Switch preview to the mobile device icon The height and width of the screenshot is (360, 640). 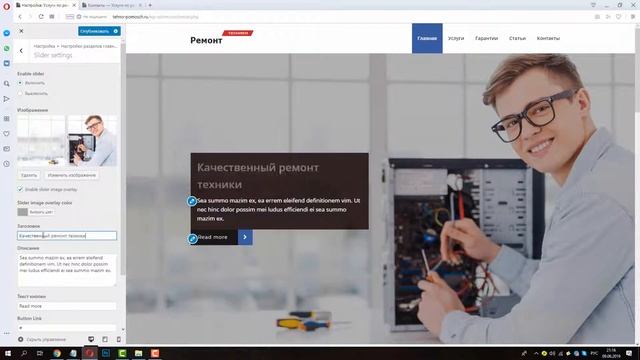(119, 339)
